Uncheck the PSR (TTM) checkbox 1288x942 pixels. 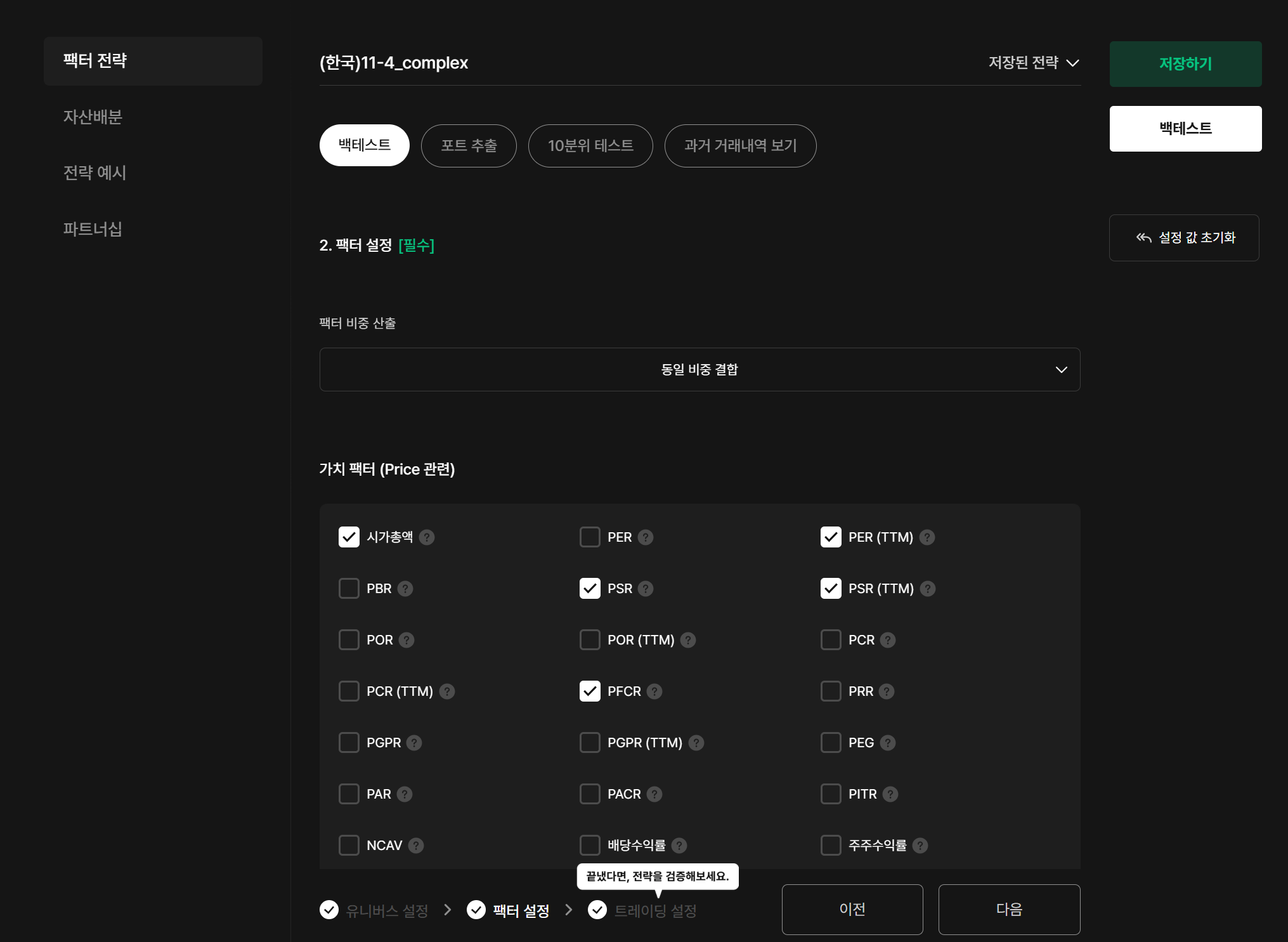coord(831,589)
